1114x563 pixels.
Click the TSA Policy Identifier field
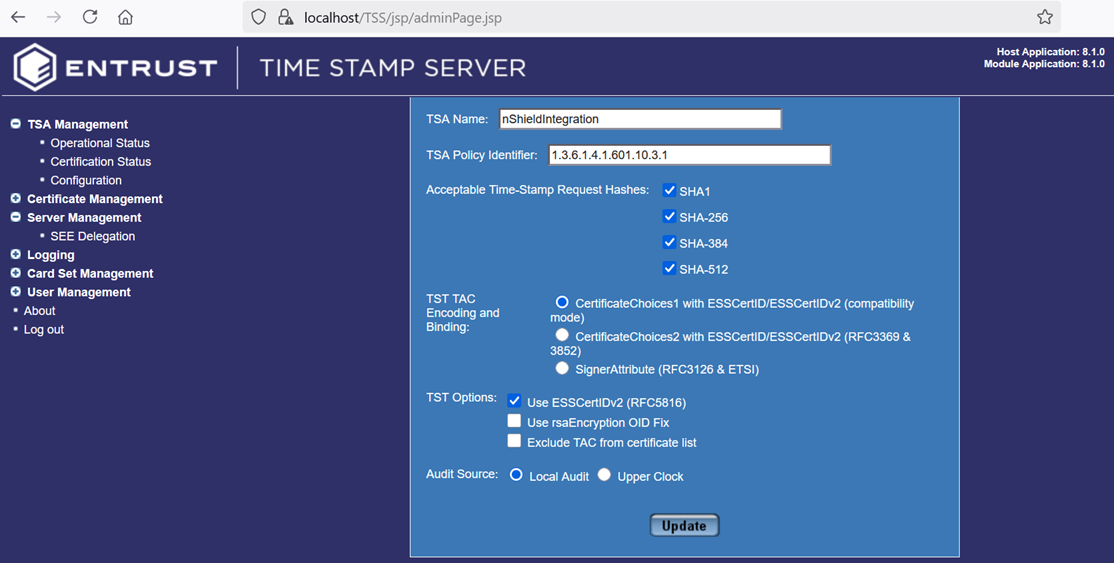689,154
